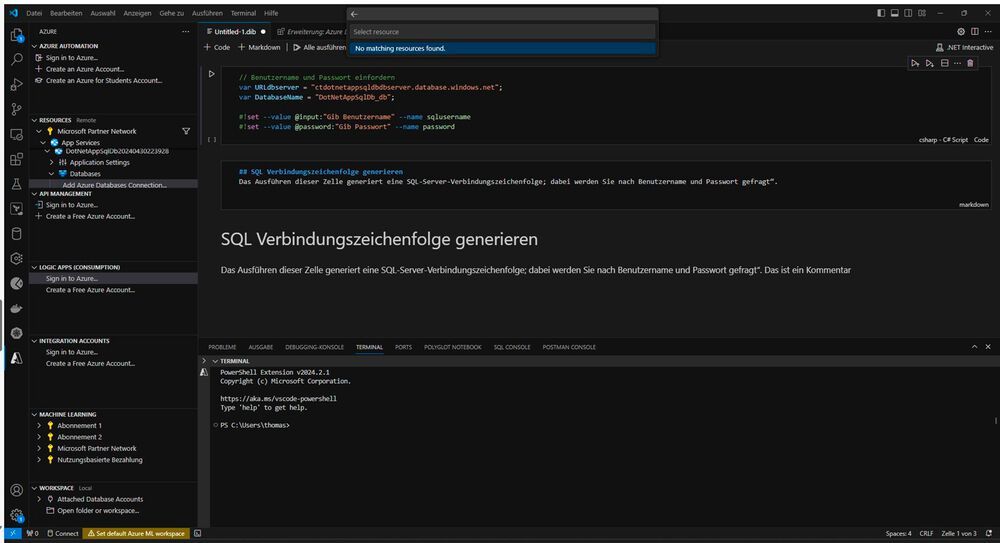Click CRLF line ending in status bar

coord(926,533)
